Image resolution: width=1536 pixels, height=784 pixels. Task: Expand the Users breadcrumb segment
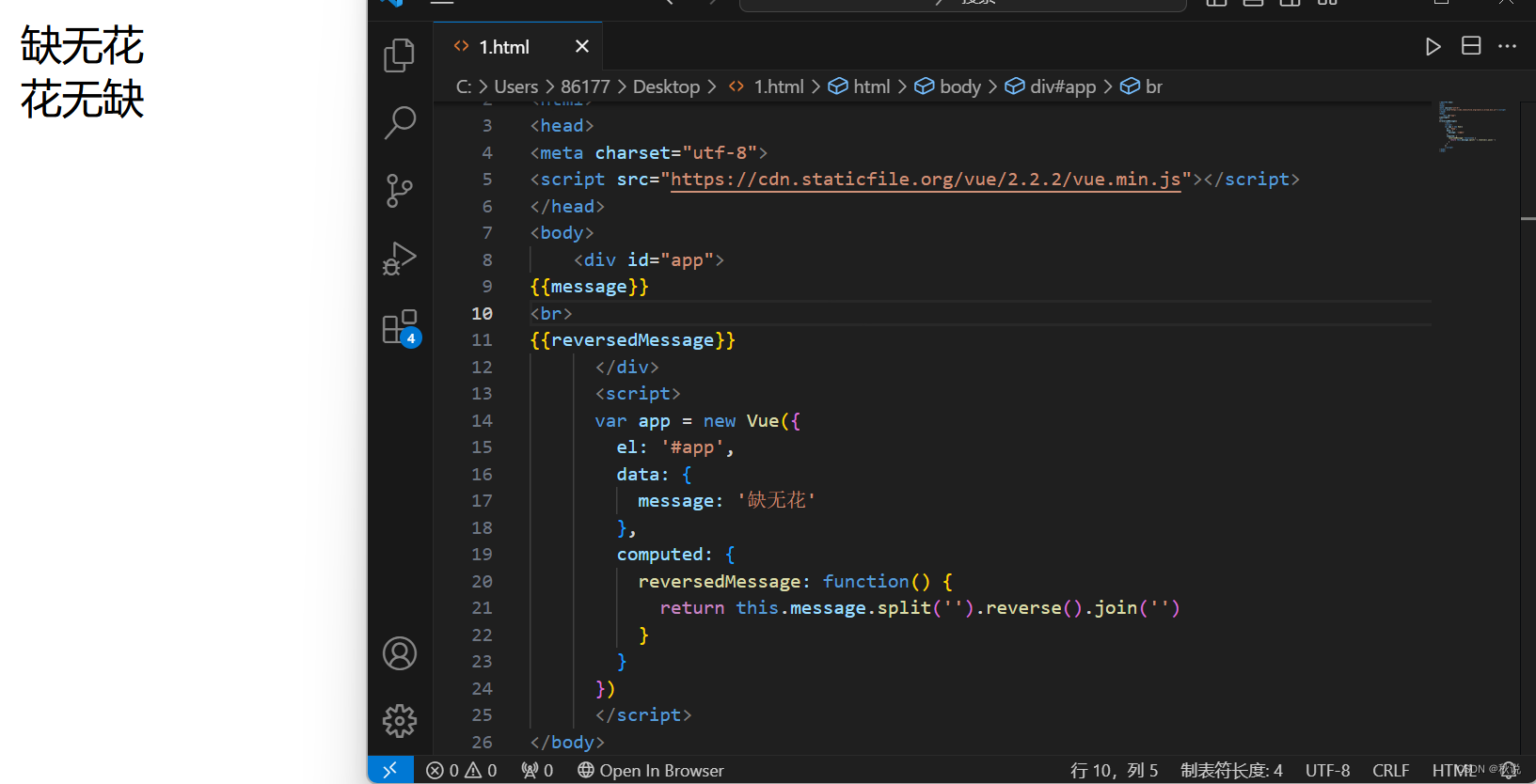tap(516, 86)
